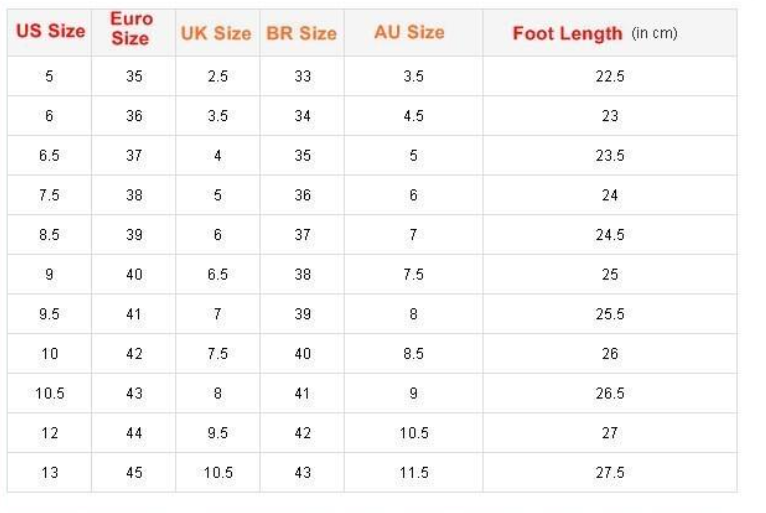Image resolution: width=766 pixels, height=513 pixels.
Task: Select UK size 9.5 cell
Action: [217, 433]
